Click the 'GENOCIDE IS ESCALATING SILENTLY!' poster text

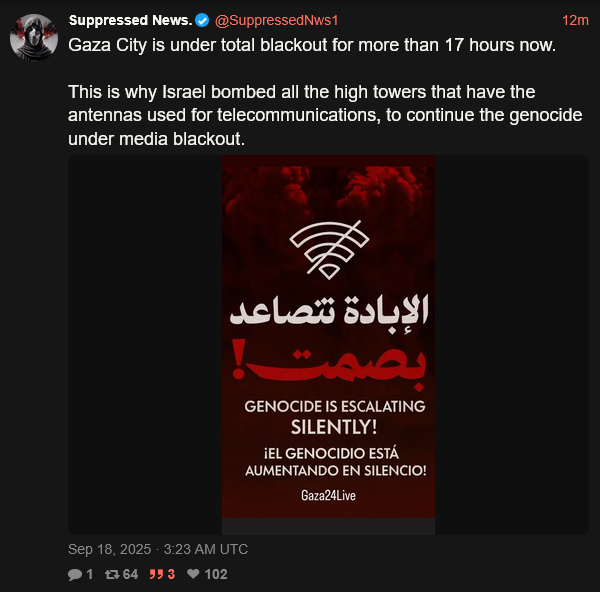[334, 417]
